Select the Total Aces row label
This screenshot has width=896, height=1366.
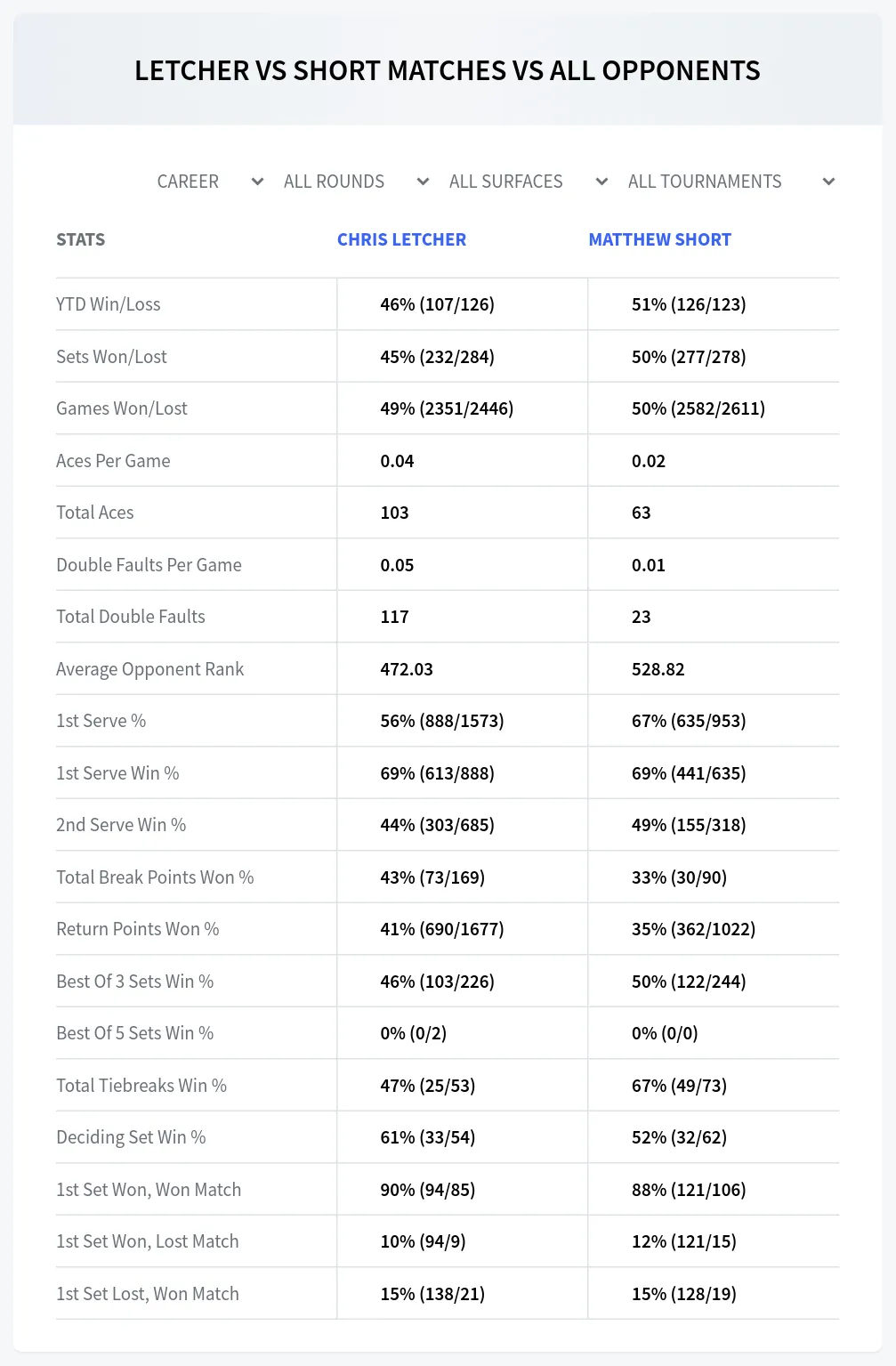pos(94,513)
